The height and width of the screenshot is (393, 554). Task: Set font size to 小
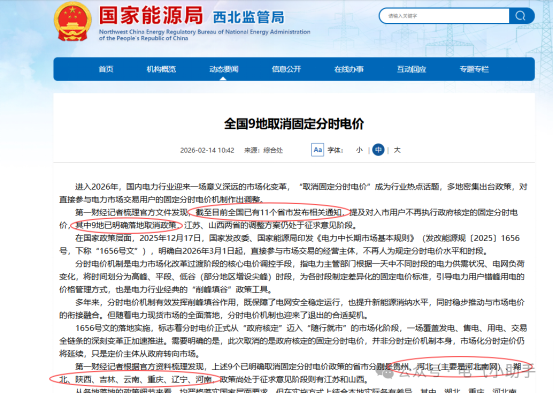(x=359, y=150)
